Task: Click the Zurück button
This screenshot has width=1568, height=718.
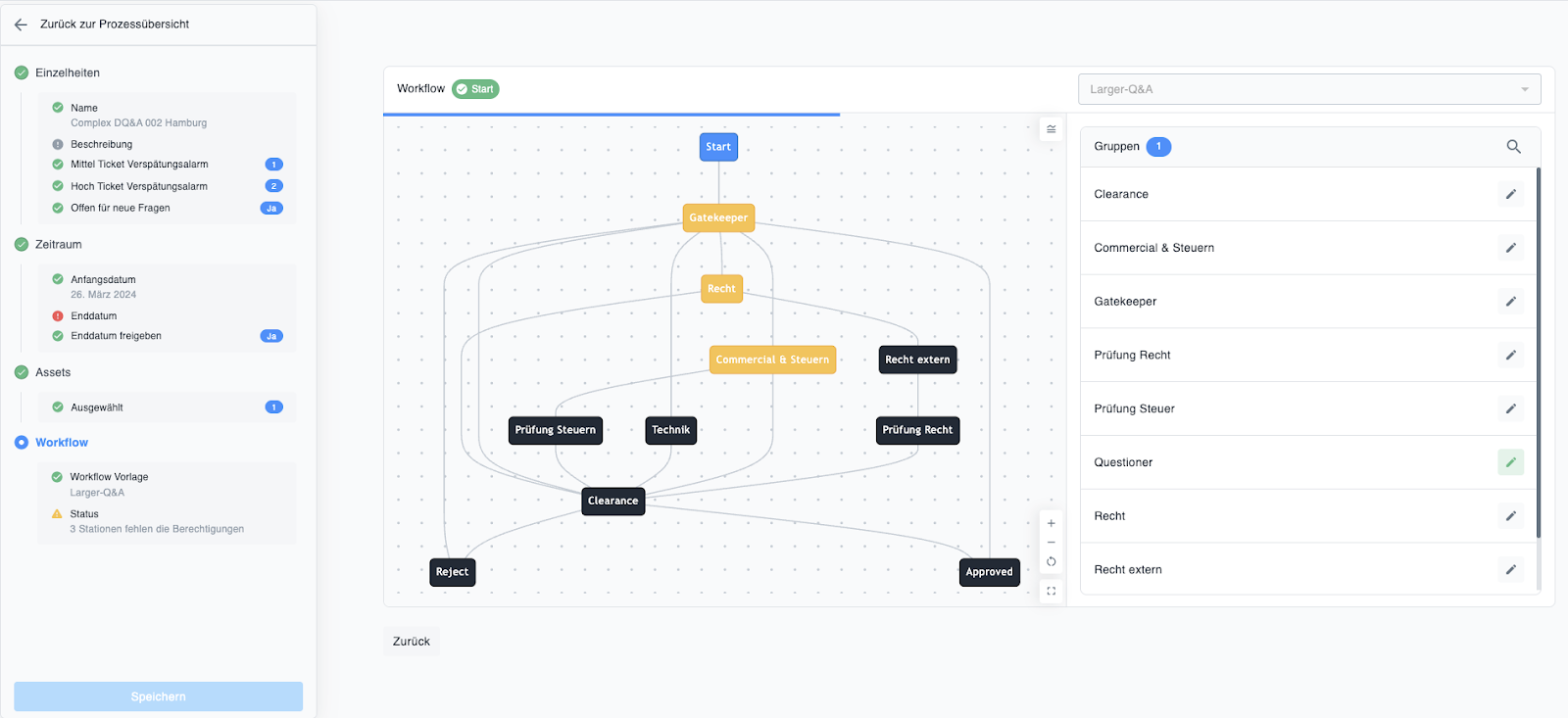Action: point(412,642)
